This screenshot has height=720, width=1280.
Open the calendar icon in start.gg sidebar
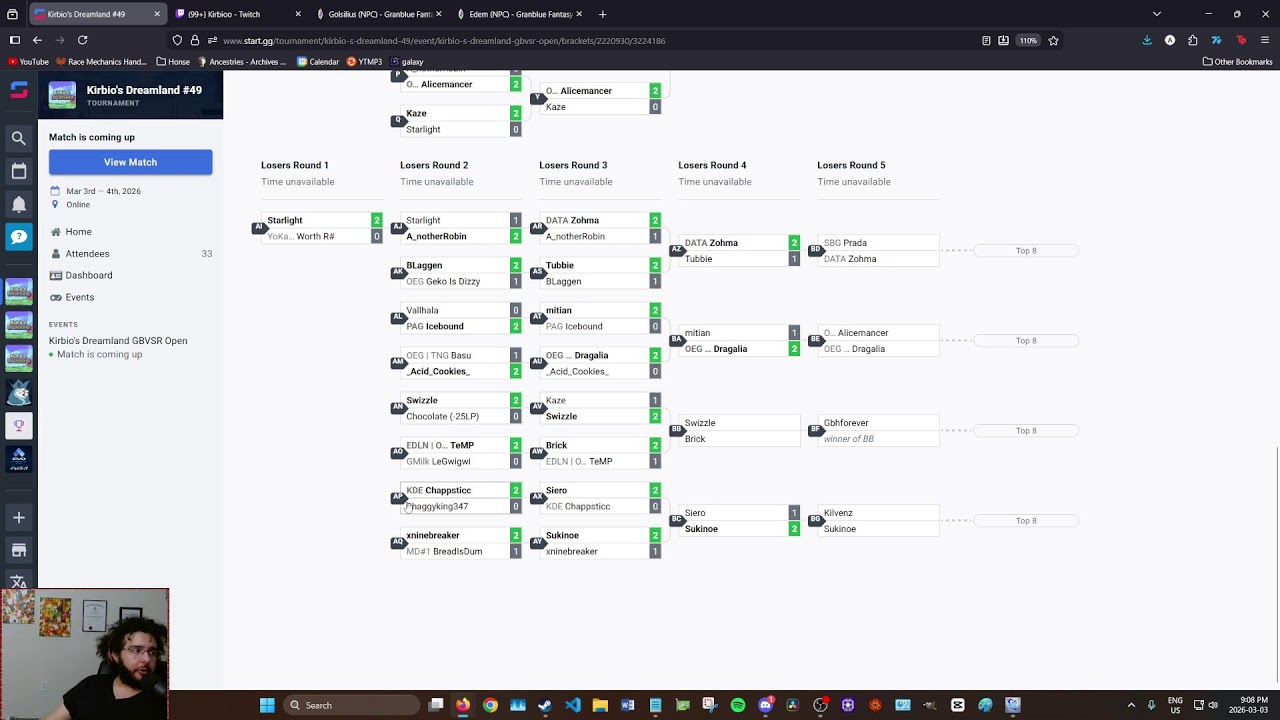pos(18,171)
